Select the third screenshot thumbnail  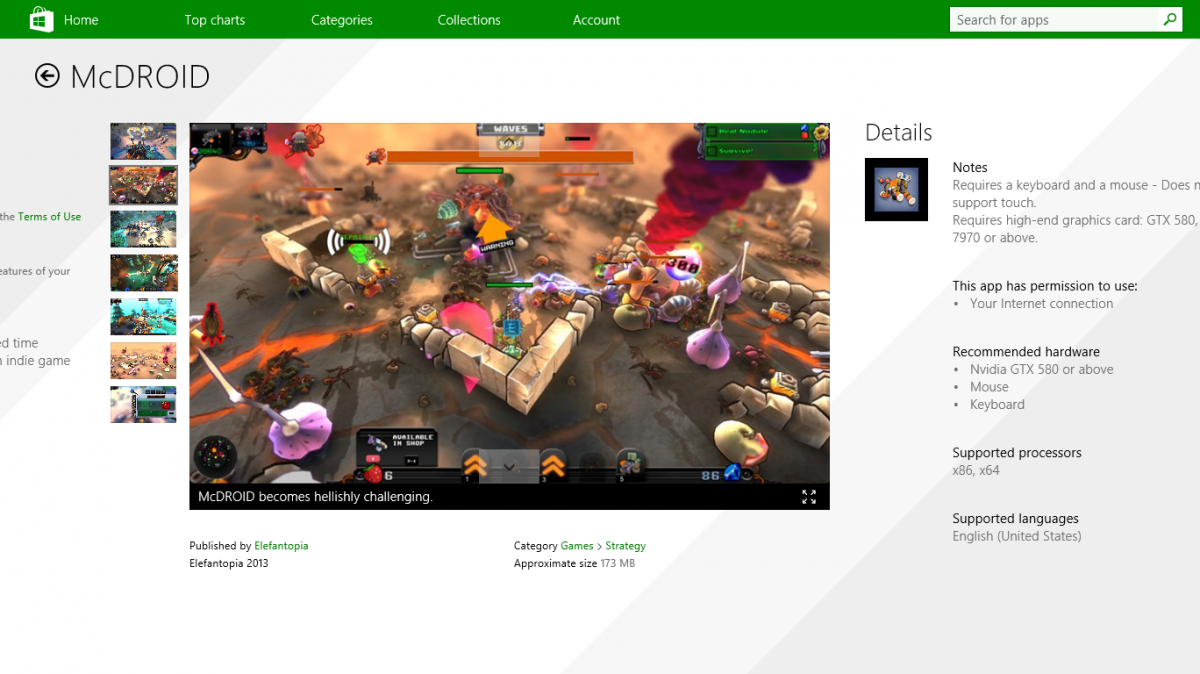pos(143,229)
